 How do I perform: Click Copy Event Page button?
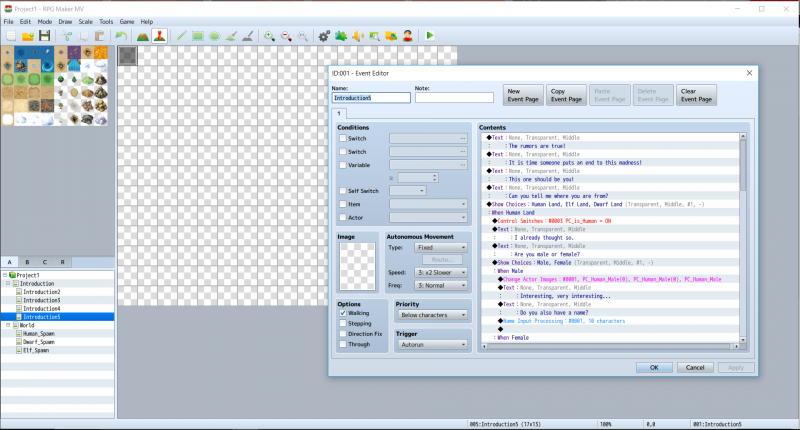coord(566,95)
